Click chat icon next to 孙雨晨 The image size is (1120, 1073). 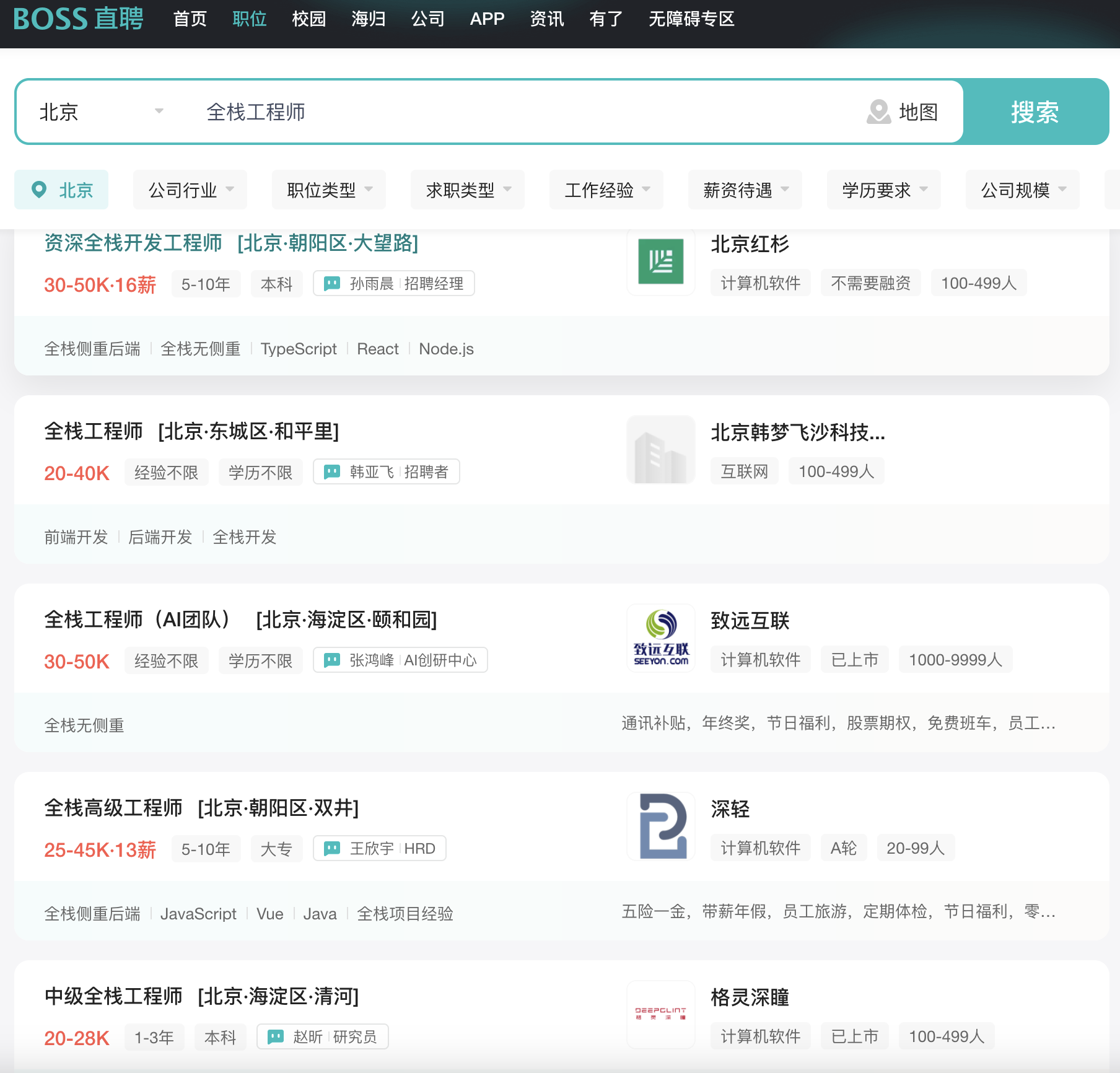(332, 284)
